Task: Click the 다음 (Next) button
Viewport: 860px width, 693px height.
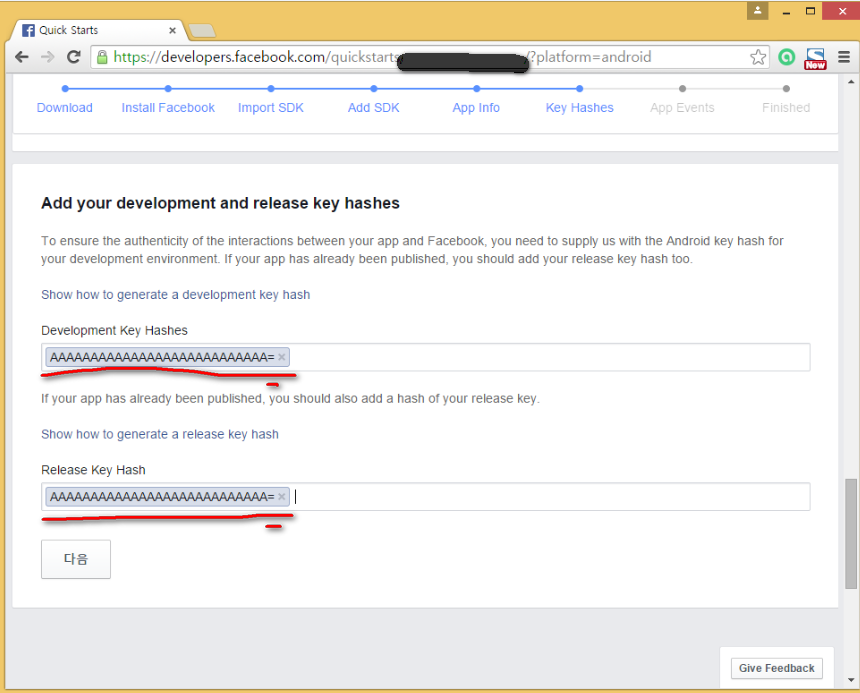Action: 76,559
